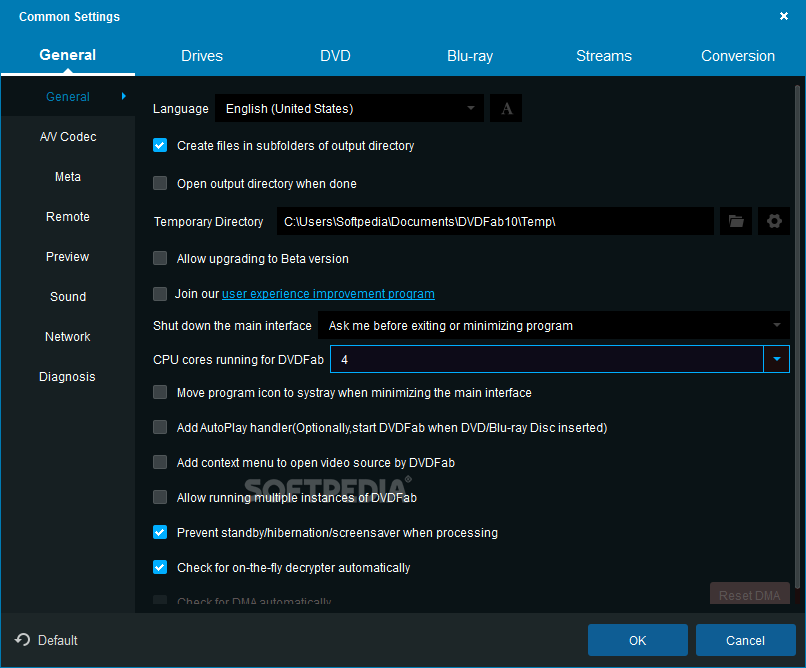Select Remote in the sidebar
806x668 pixels.
68,217
